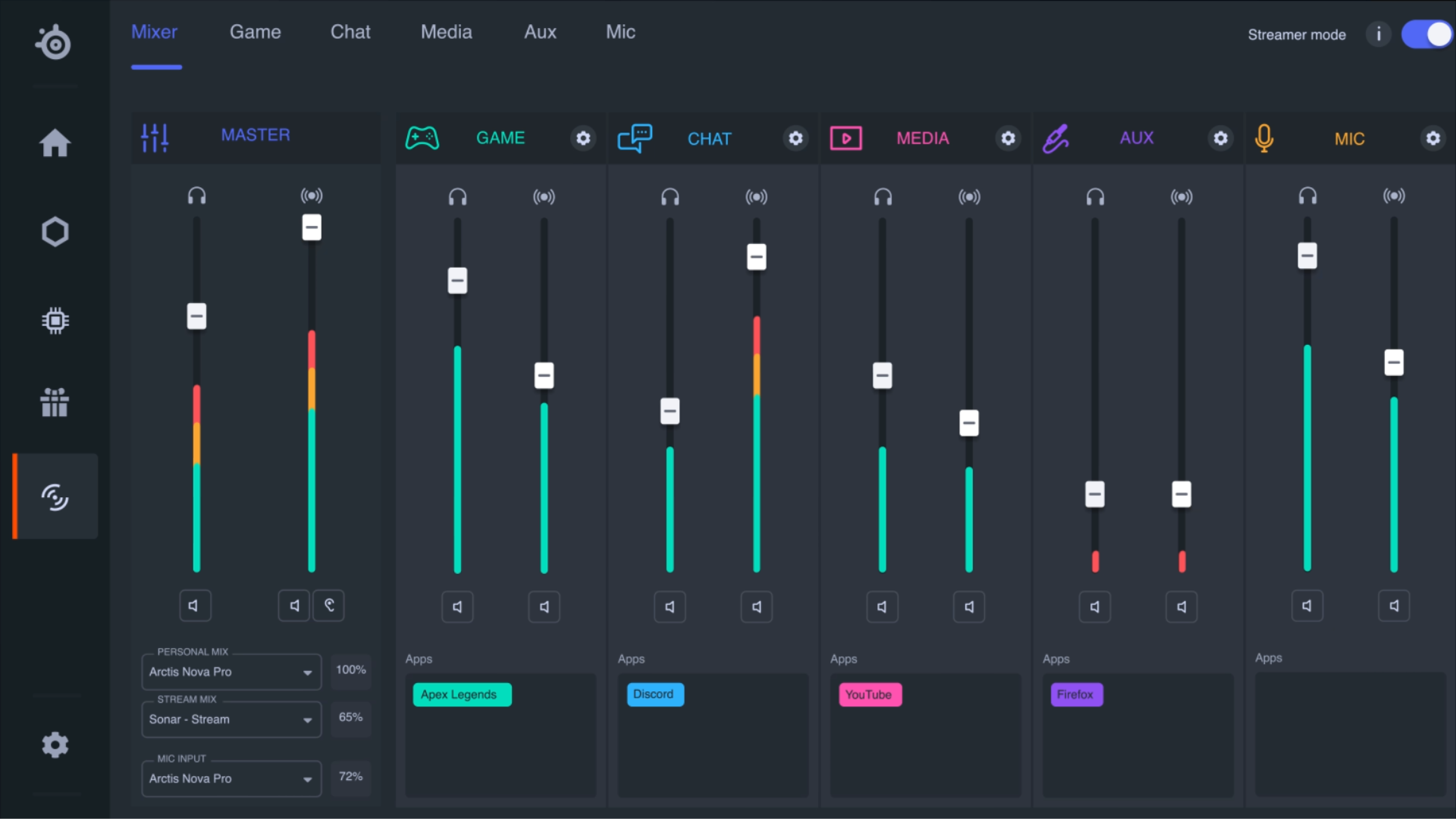The image size is (1456, 819).
Task: Select the Discord app tag
Action: (655, 695)
